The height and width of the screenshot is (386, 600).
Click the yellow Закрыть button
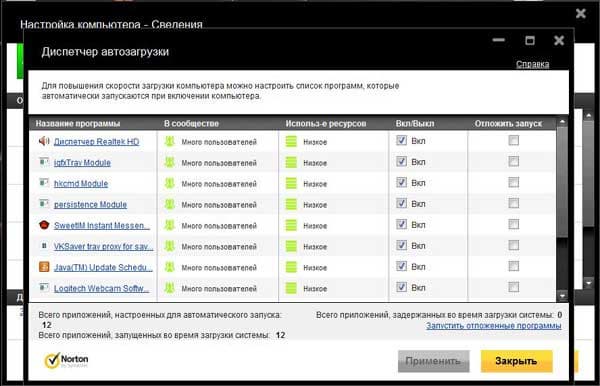click(x=517, y=361)
